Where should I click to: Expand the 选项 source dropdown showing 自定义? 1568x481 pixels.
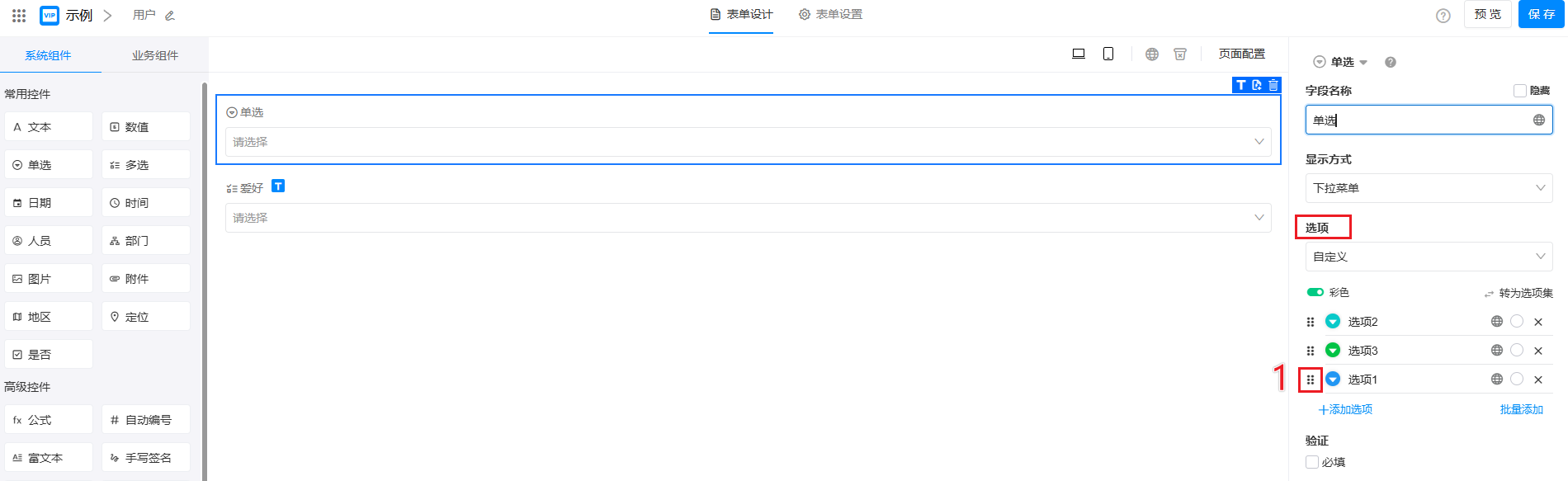click(x=1429, y=257)
